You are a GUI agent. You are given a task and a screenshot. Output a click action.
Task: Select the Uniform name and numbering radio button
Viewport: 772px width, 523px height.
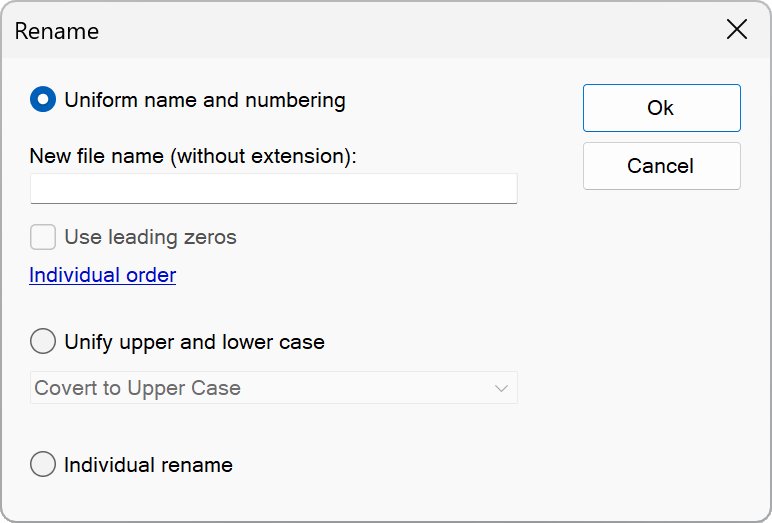click(x=43, y=100)
